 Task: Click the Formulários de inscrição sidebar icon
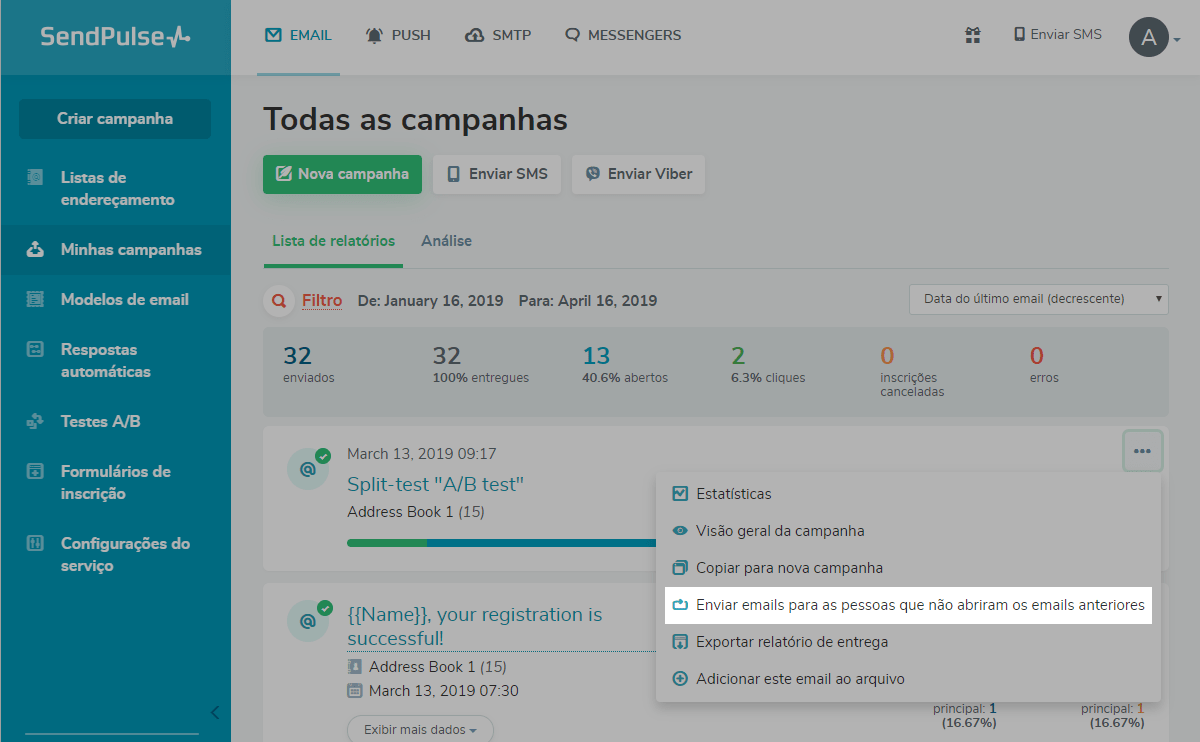point(35,472)
